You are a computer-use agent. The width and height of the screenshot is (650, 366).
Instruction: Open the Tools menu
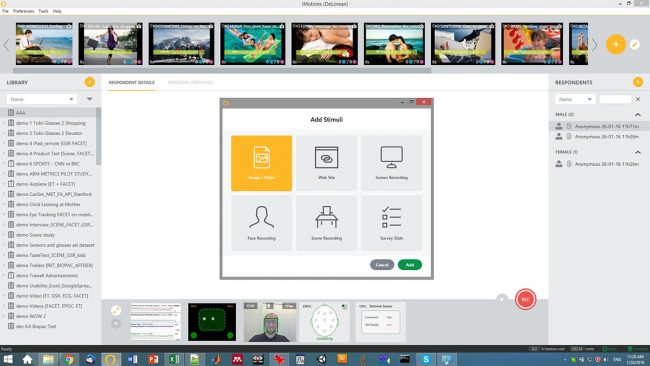point(44,11)
